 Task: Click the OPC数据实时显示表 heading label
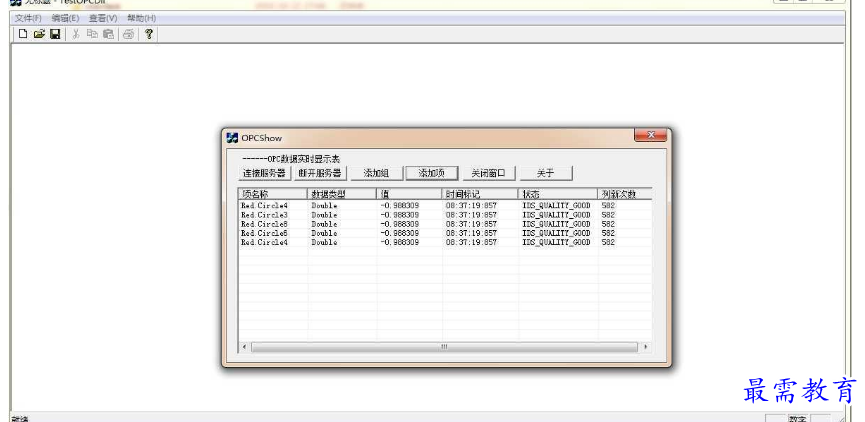[291, 159]
